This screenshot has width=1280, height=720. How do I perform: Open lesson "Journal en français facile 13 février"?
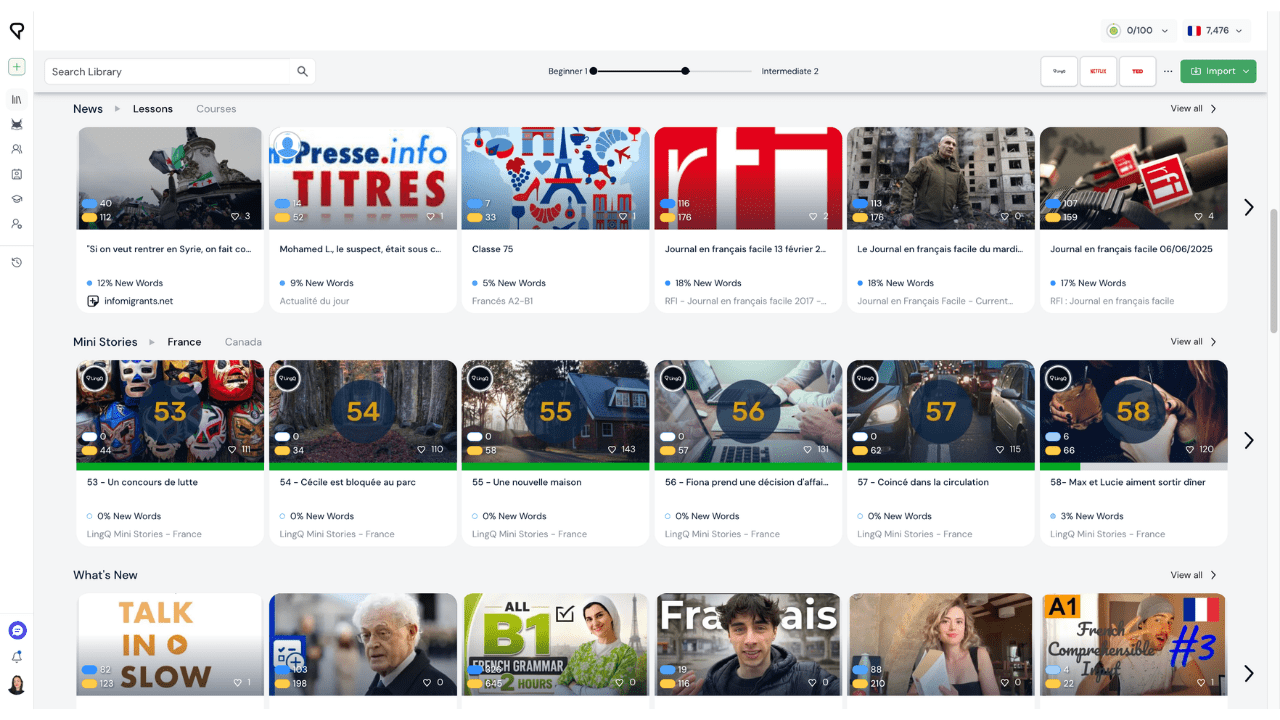[x=746, y=249]
